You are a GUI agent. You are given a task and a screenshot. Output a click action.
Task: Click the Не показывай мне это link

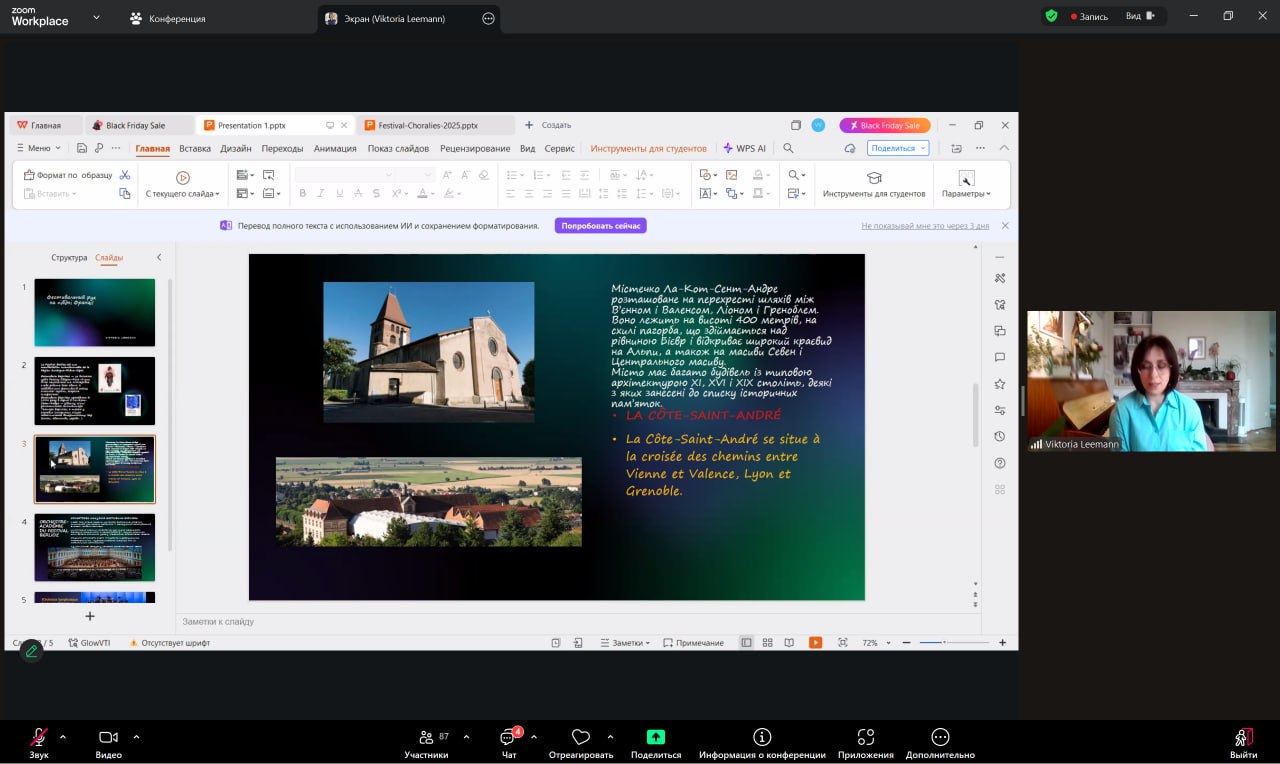coord(924,226)
